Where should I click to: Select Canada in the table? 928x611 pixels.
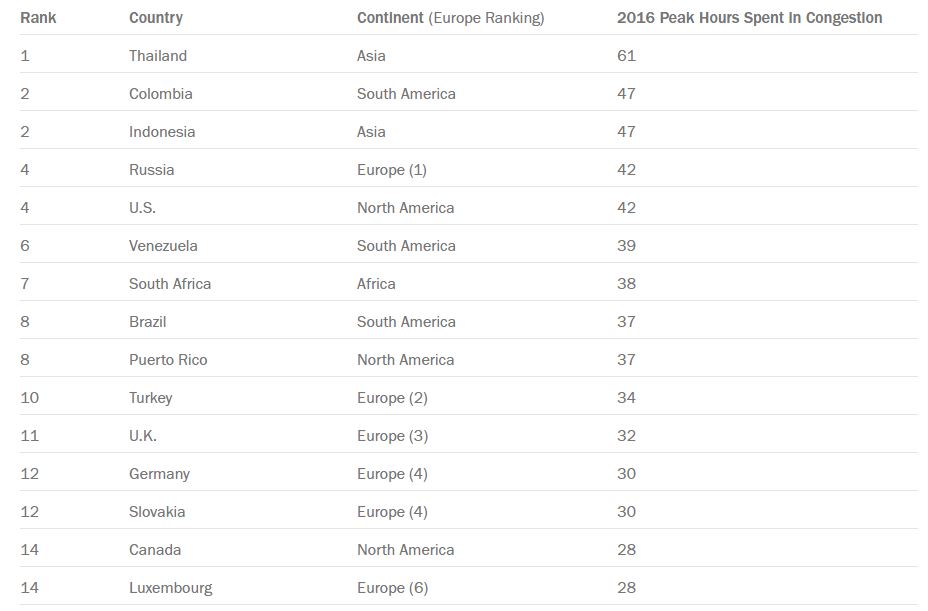point(155,549)
